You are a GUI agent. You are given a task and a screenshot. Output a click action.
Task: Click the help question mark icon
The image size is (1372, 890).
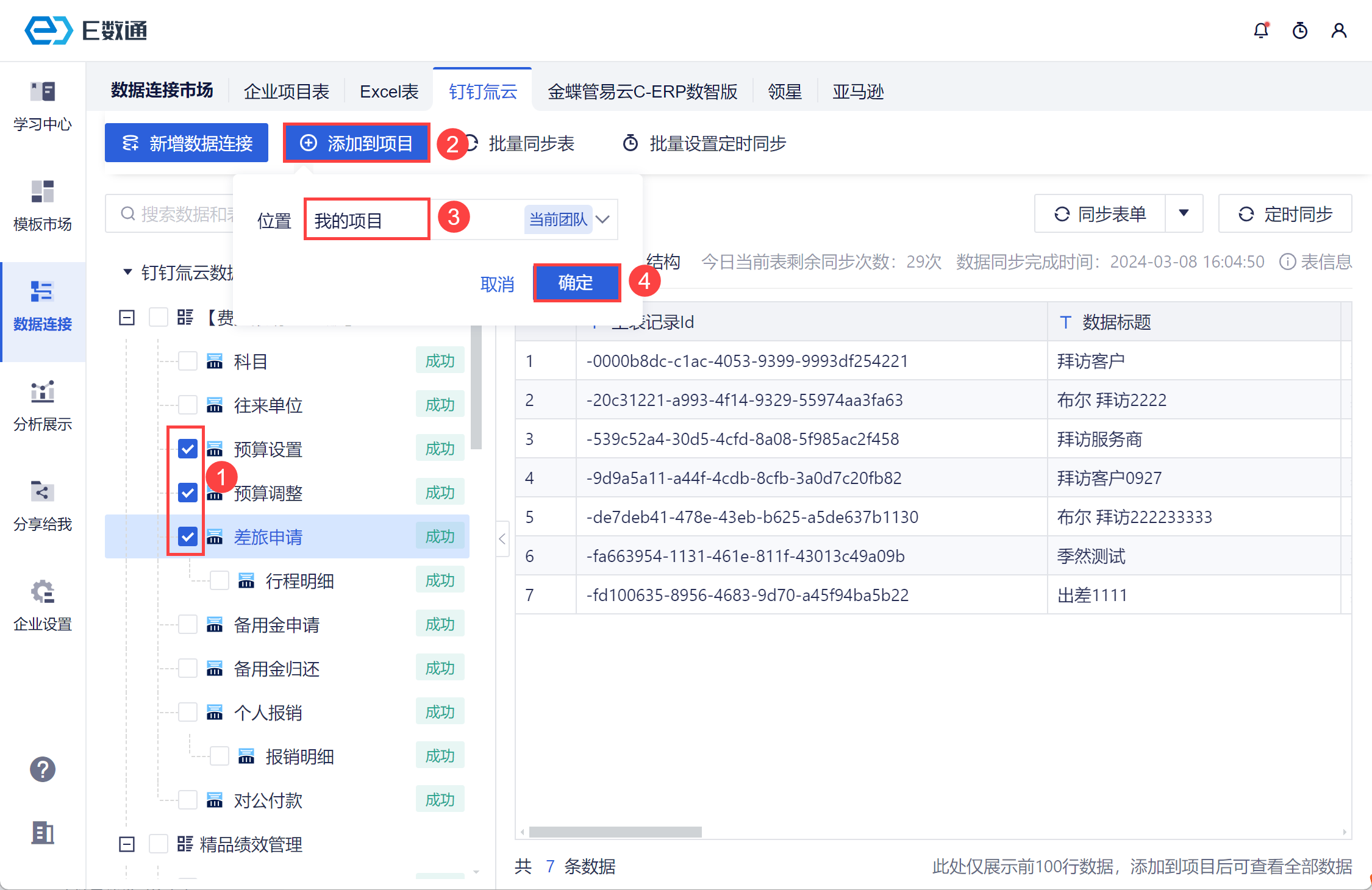(x=43, y=769)
